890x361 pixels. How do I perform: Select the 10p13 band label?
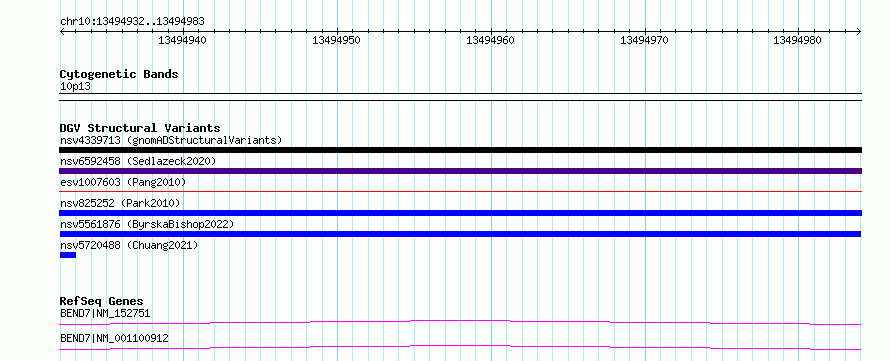(x=75, y=87)
